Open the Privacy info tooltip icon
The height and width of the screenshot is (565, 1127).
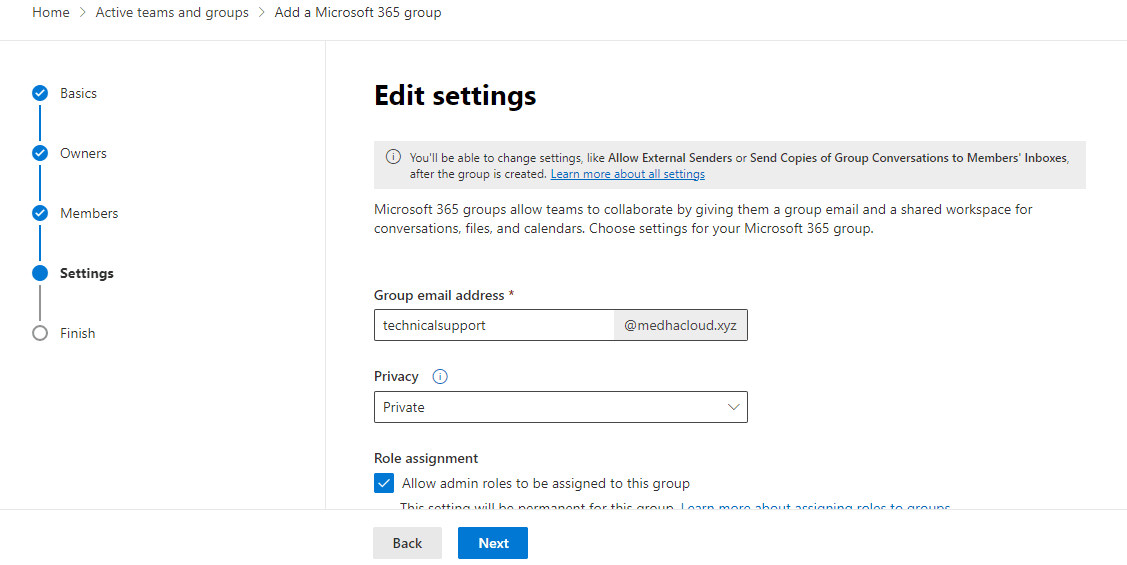[440, 377]
